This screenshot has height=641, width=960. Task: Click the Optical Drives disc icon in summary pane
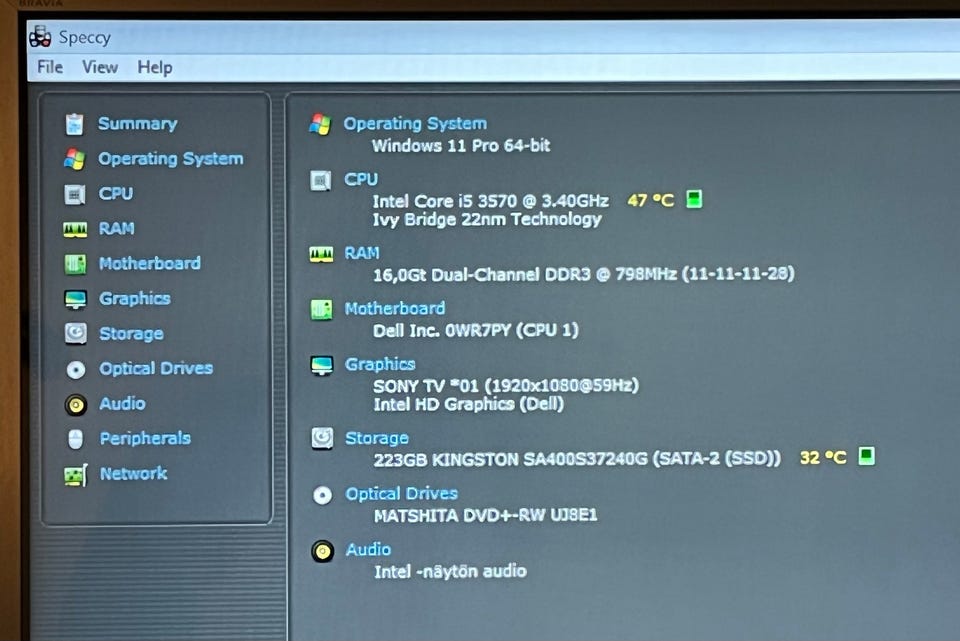click(323, 495)
